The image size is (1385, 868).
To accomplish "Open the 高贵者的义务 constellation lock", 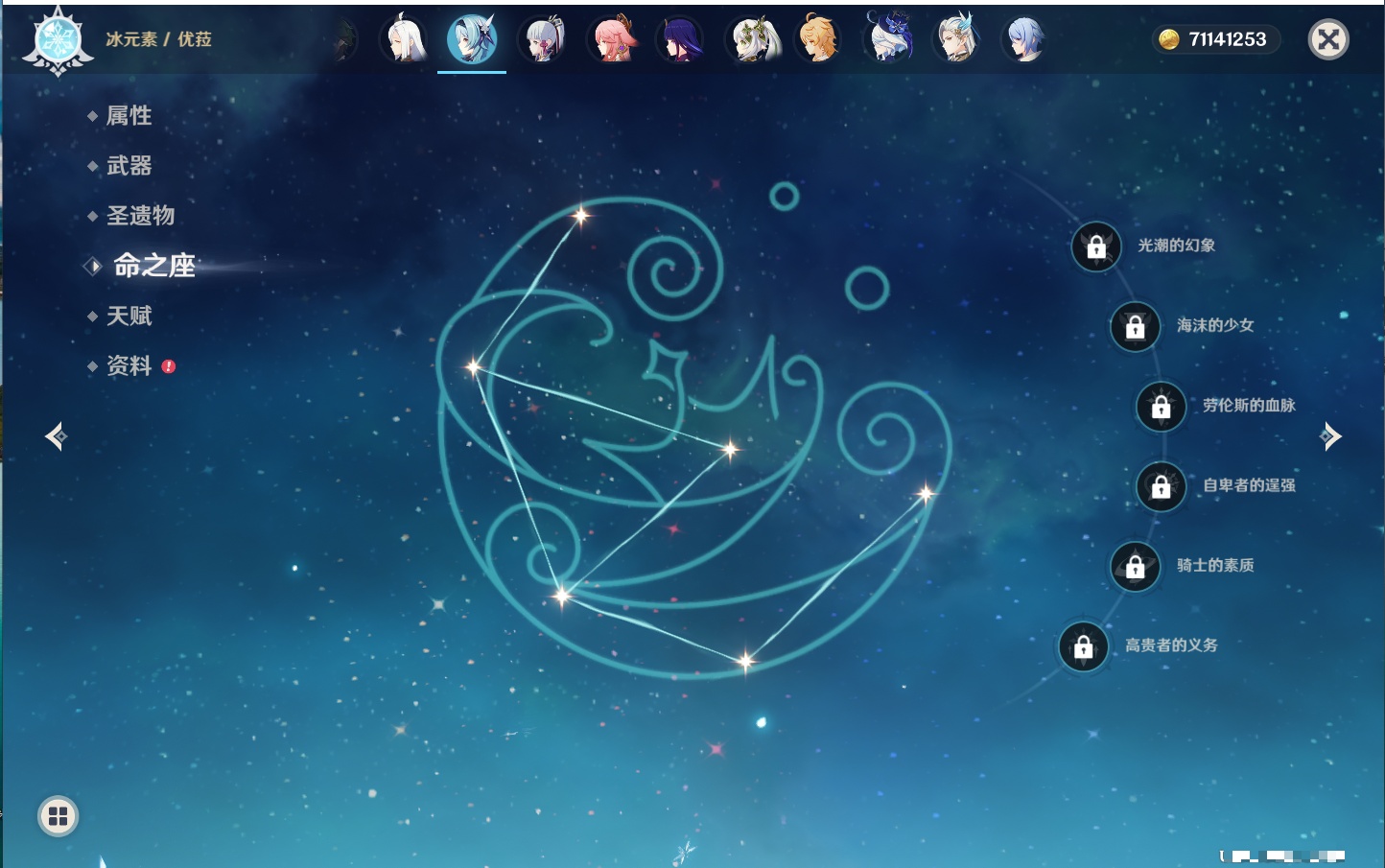I will pos(1084,647).
